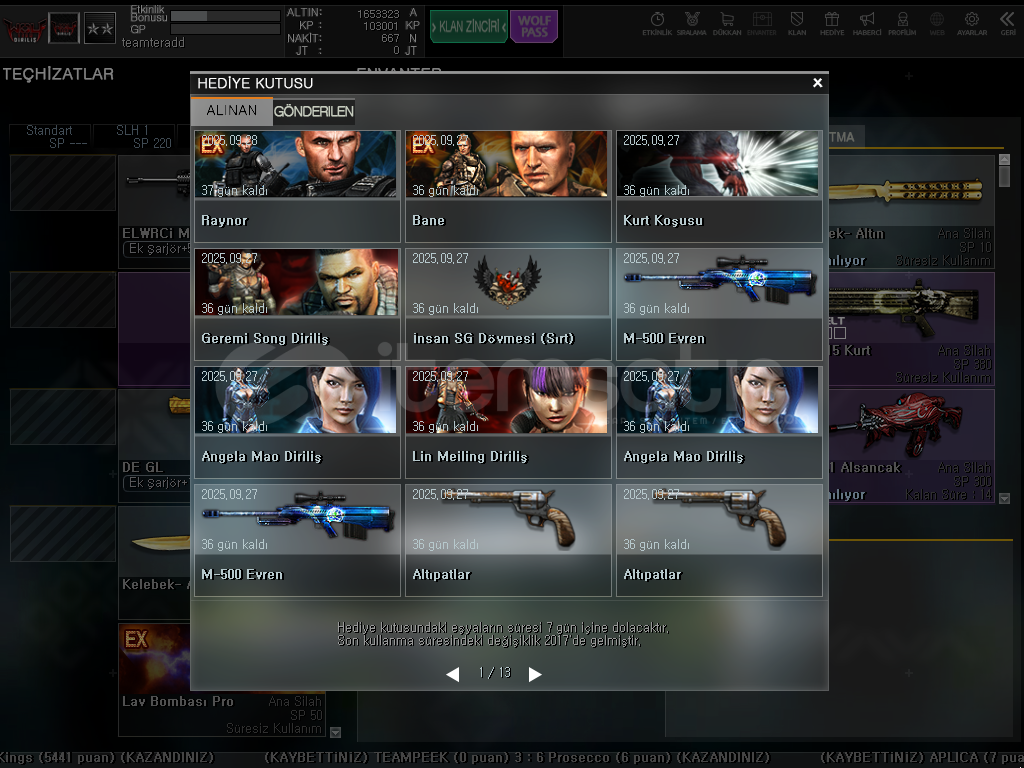1024x768 pixels.
Task: Click the KP value 103001
Action: pos(381,26)
